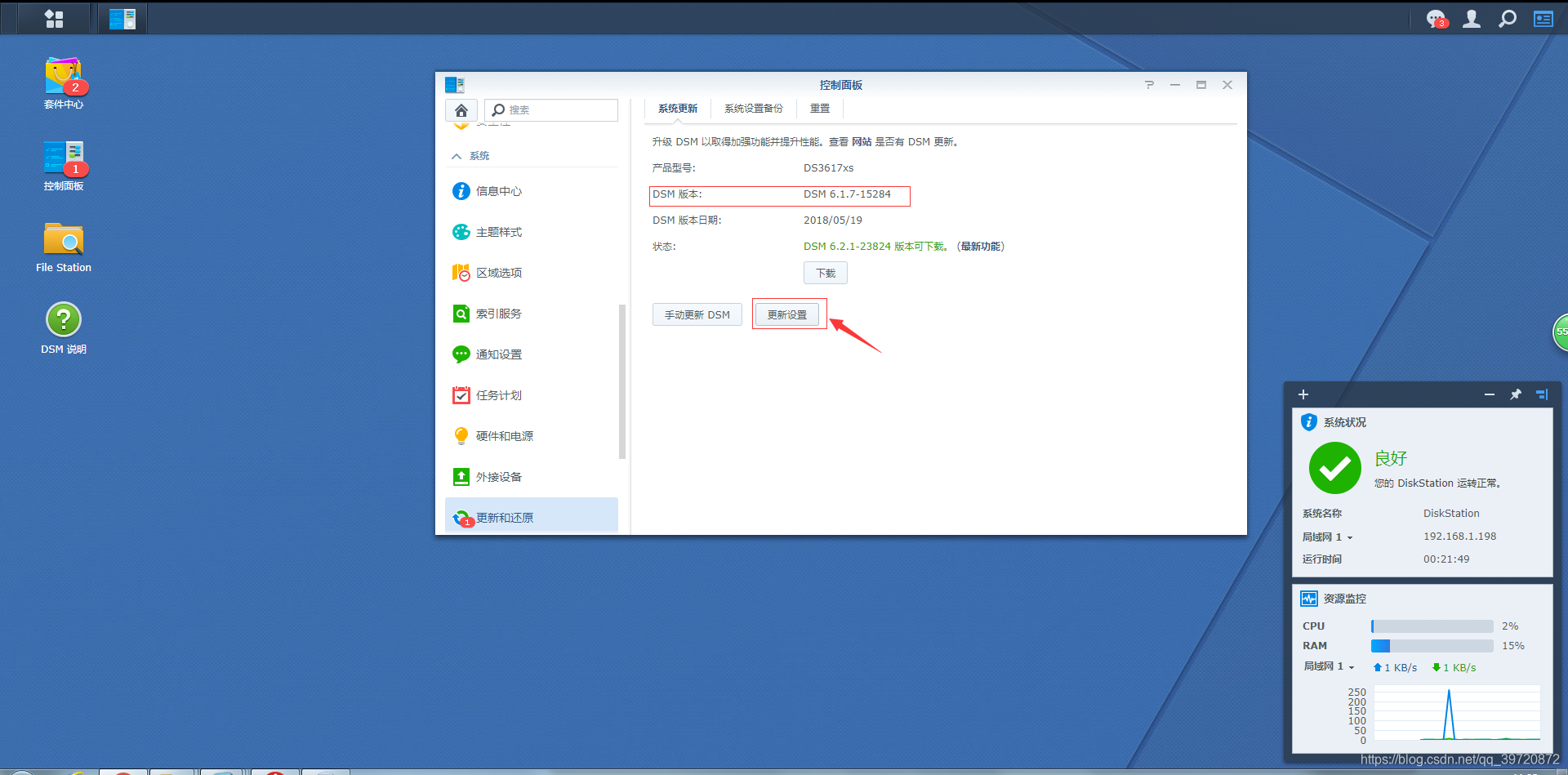
Task: Click Control Panel window title-bar icon
Action: 455,85
